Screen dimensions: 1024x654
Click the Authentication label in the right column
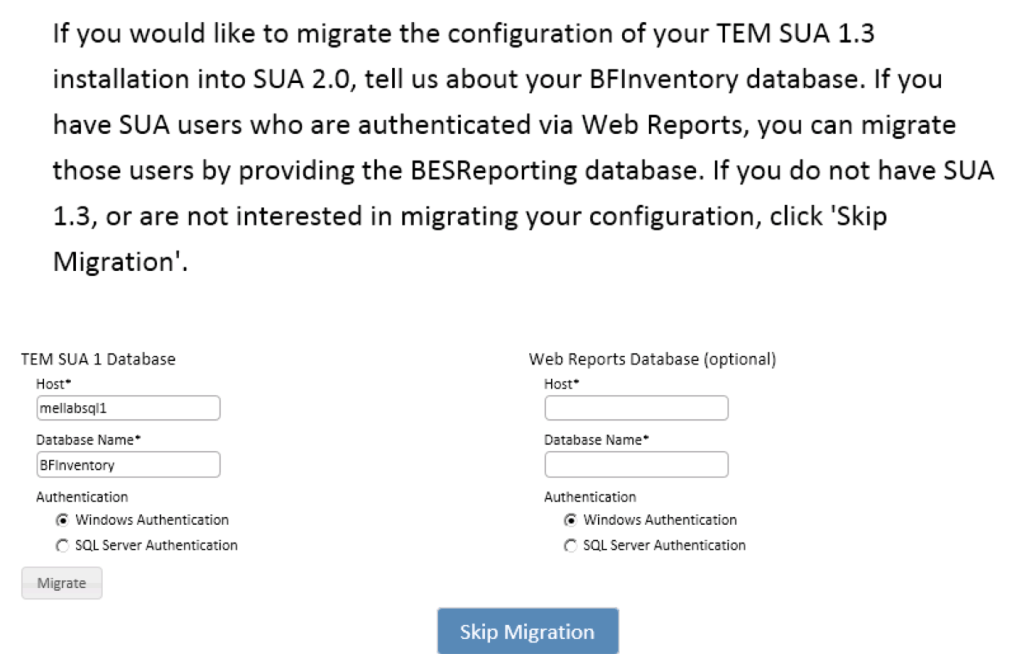591,496
